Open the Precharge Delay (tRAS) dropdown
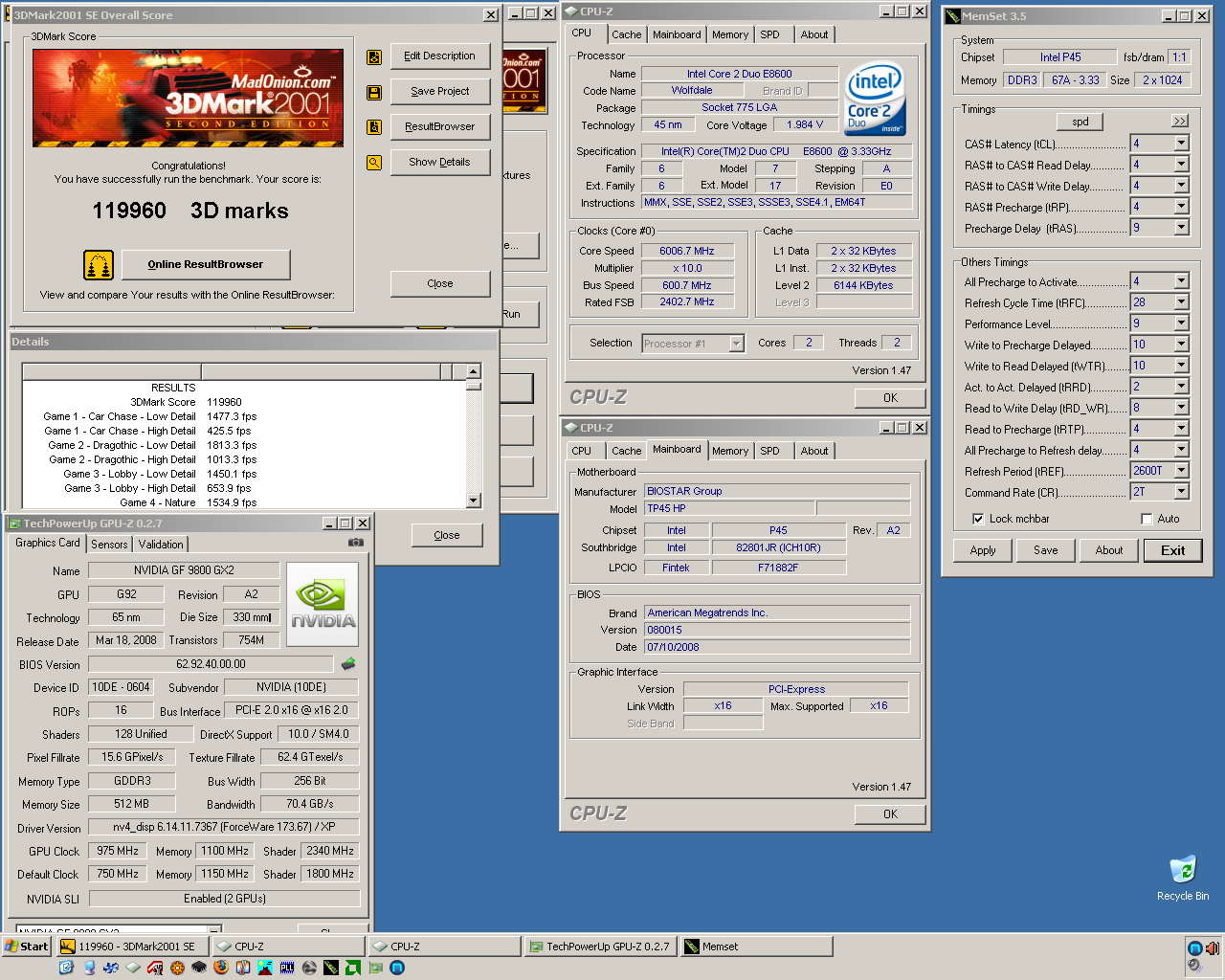Viewport: 1225px width, 980px height. (1181, 228)
